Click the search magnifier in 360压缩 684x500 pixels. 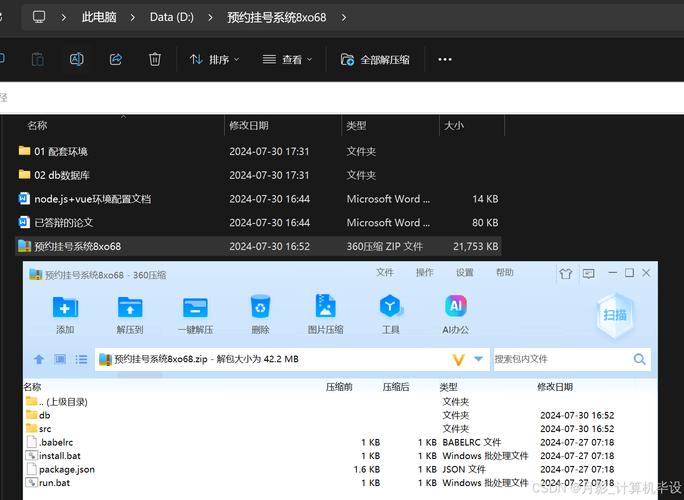(640, 359)
